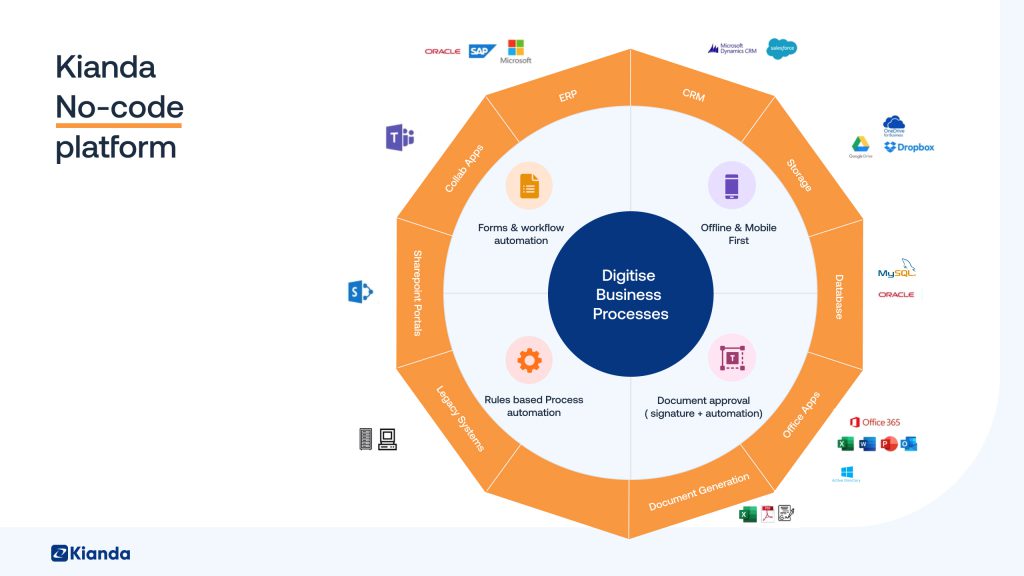Open the Active Directory icon
Image resolution: width=1024 pixels, height=576 pixels.
[x=847, y=471]
